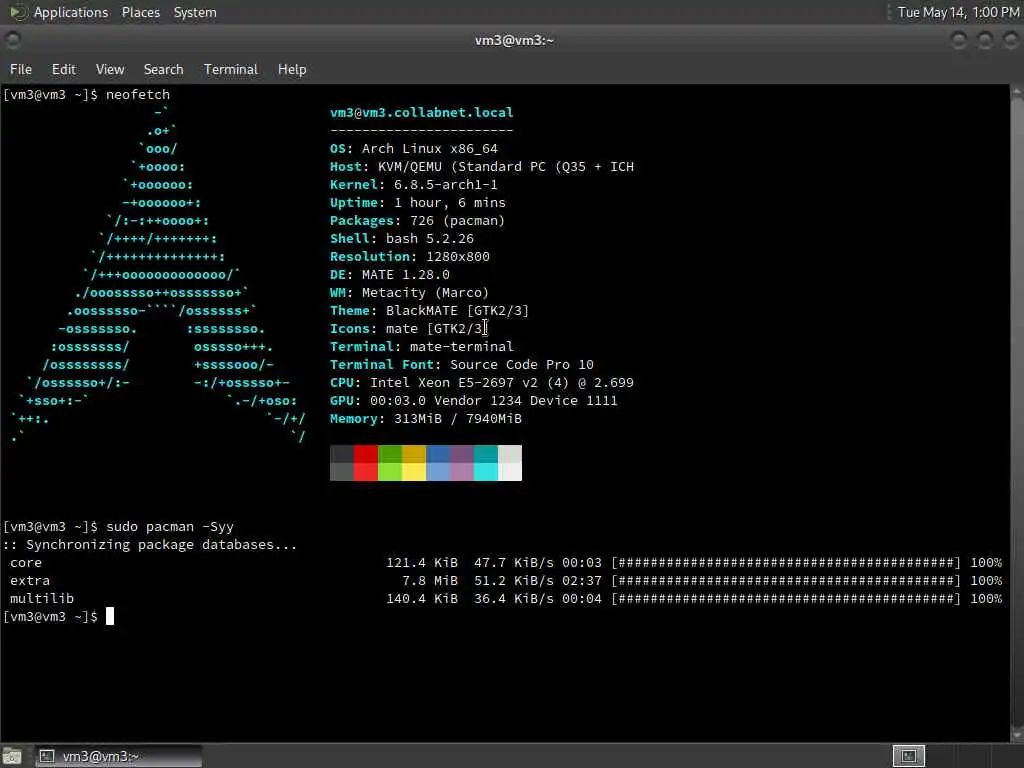Screen dimensions: 1024x768
Task: Click the window menu button left of title
Action: (x=12, y=40)
